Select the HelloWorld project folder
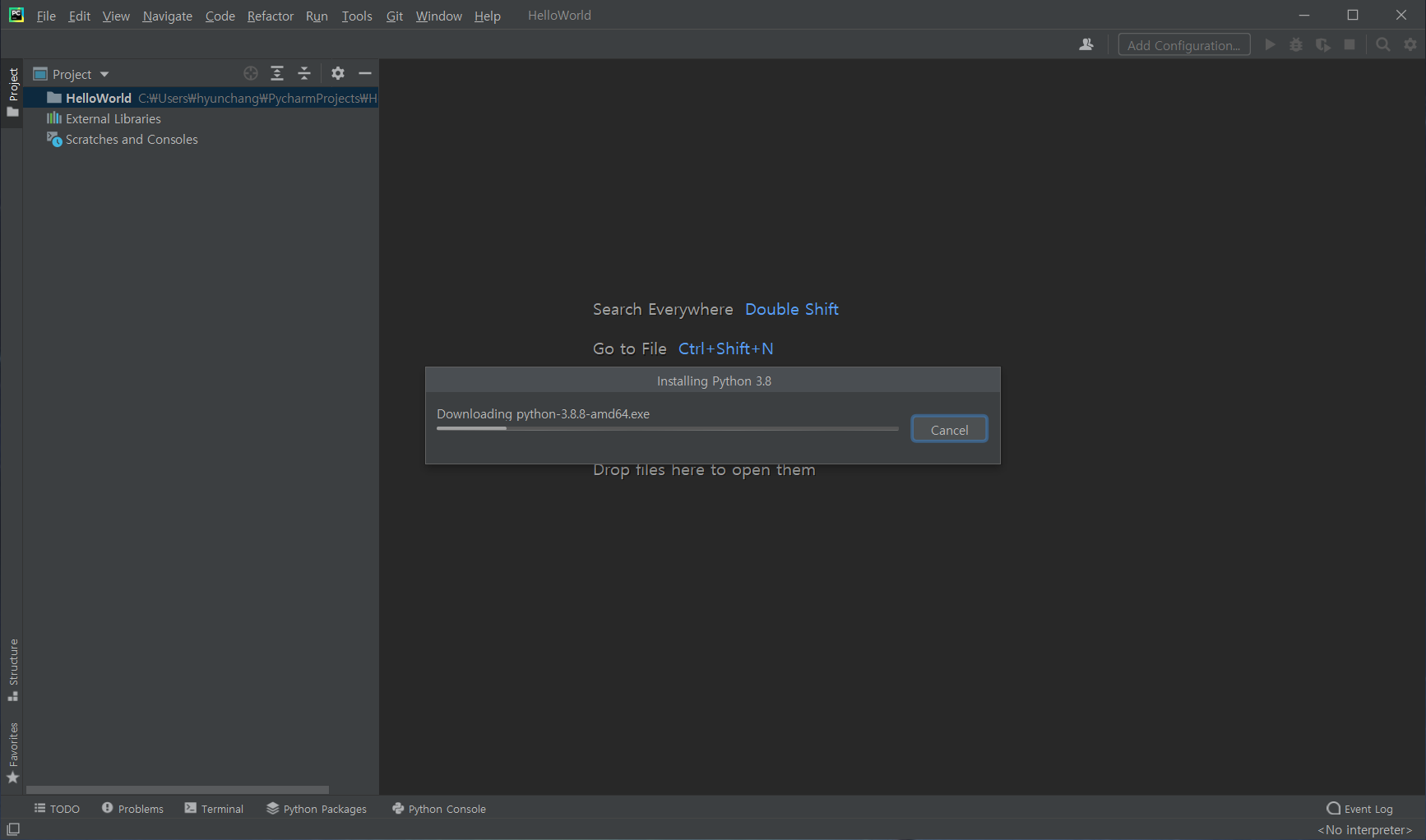1426x840 pixels. (201, 98)
